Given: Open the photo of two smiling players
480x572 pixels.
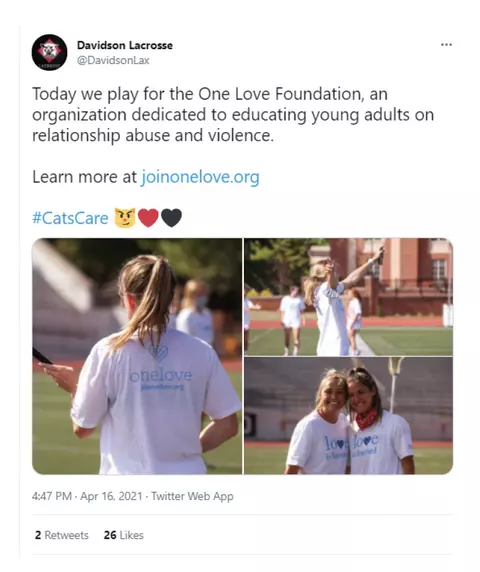Looking at the screenshot, I should (x=348, y=416).
